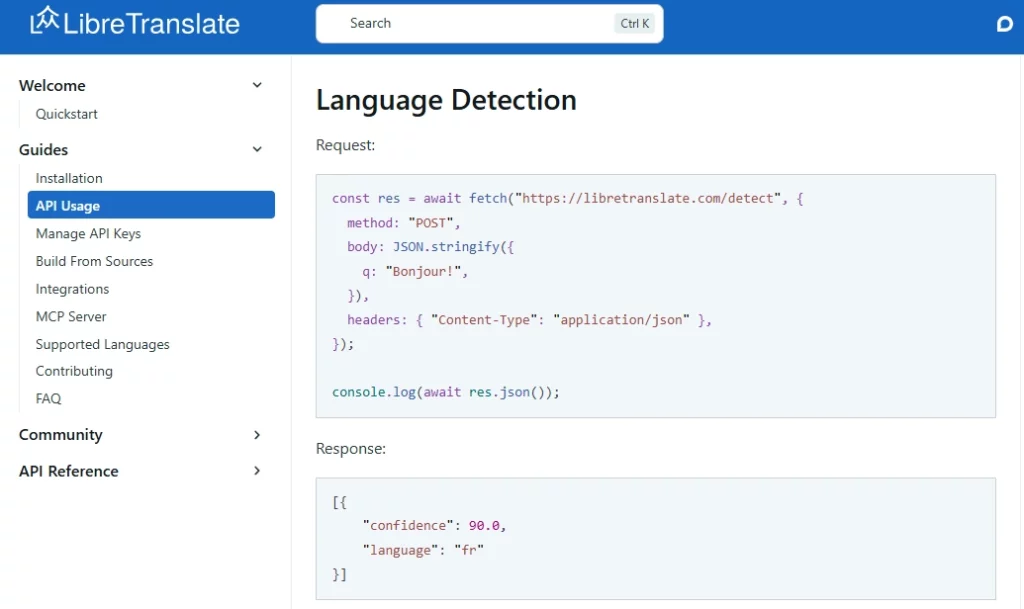Click the detect URL in fetch code

point(648,198)
